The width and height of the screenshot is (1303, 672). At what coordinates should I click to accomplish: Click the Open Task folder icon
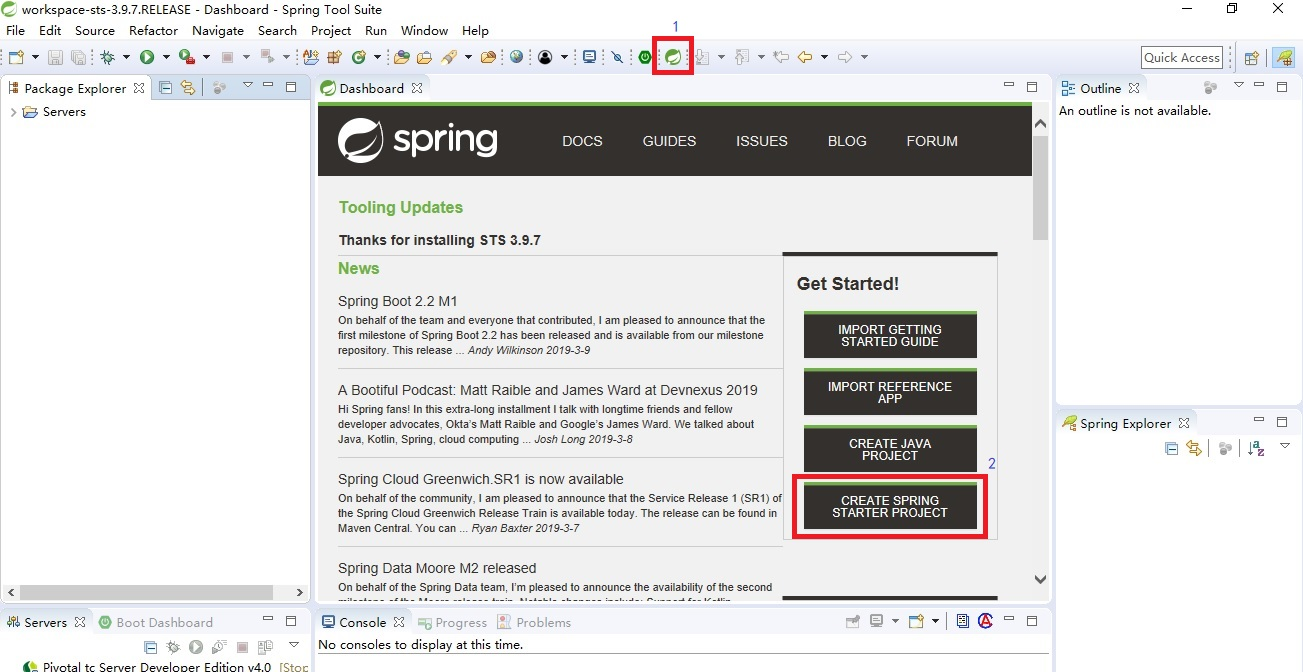[424, 57]
